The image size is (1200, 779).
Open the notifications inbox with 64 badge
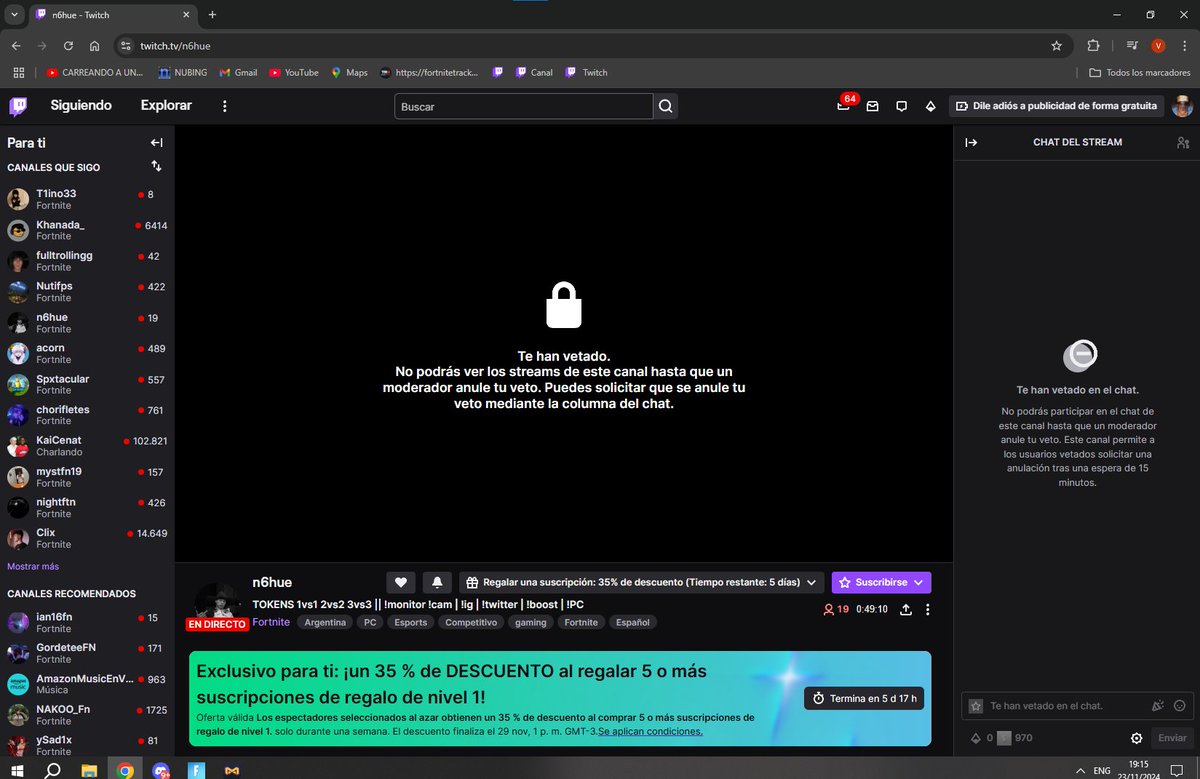[844, 106]
